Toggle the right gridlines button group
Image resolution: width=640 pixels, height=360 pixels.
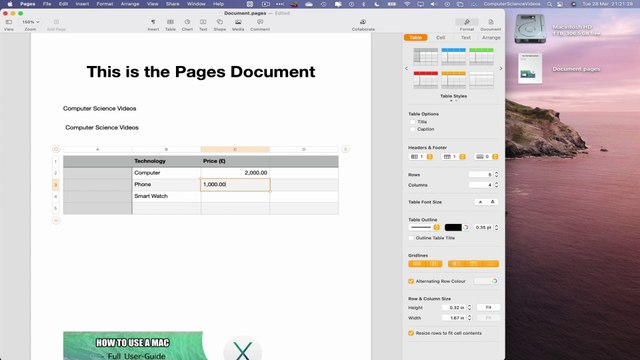point(473,264)
